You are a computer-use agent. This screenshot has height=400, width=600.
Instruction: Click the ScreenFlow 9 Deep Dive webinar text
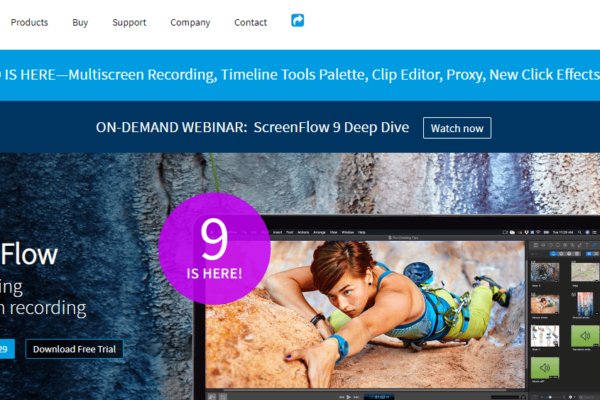tap(331, 127)
